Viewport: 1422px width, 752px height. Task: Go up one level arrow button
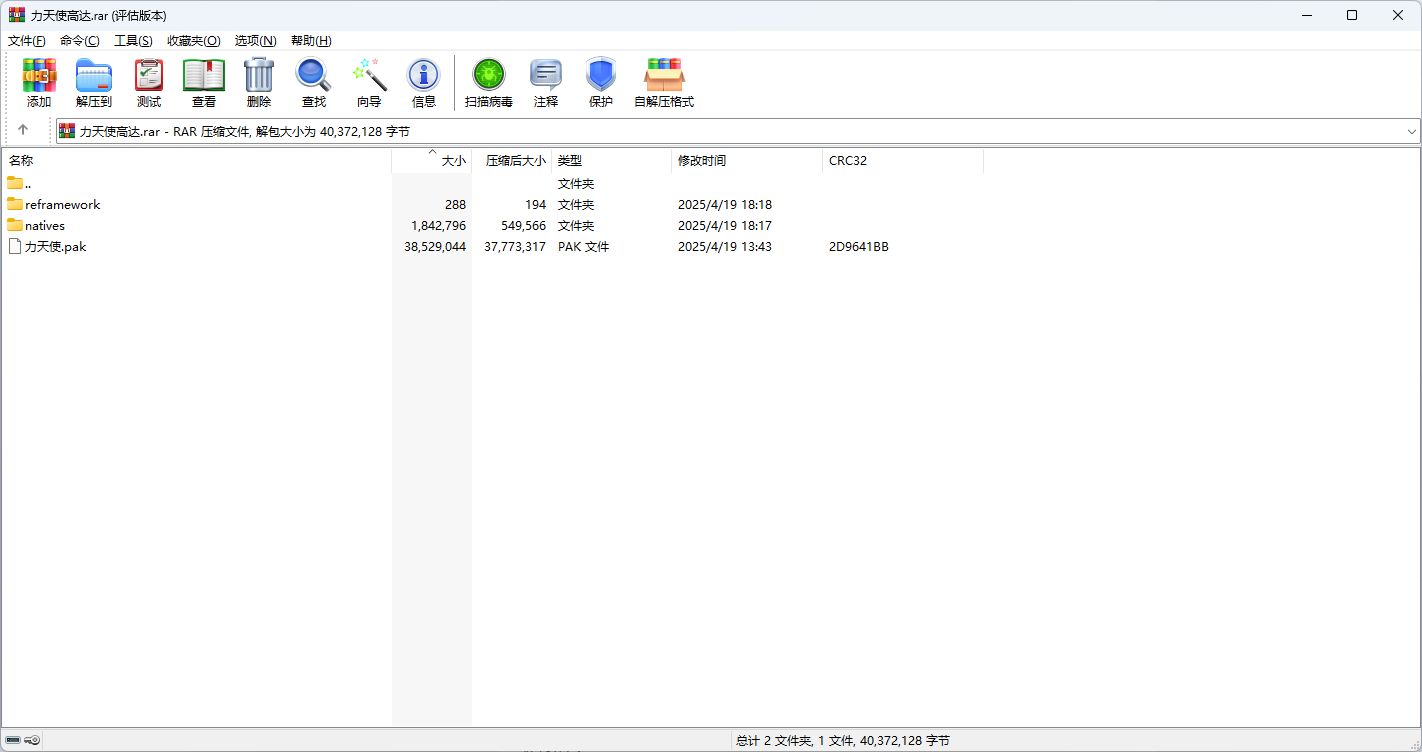[x=23, y=130]
